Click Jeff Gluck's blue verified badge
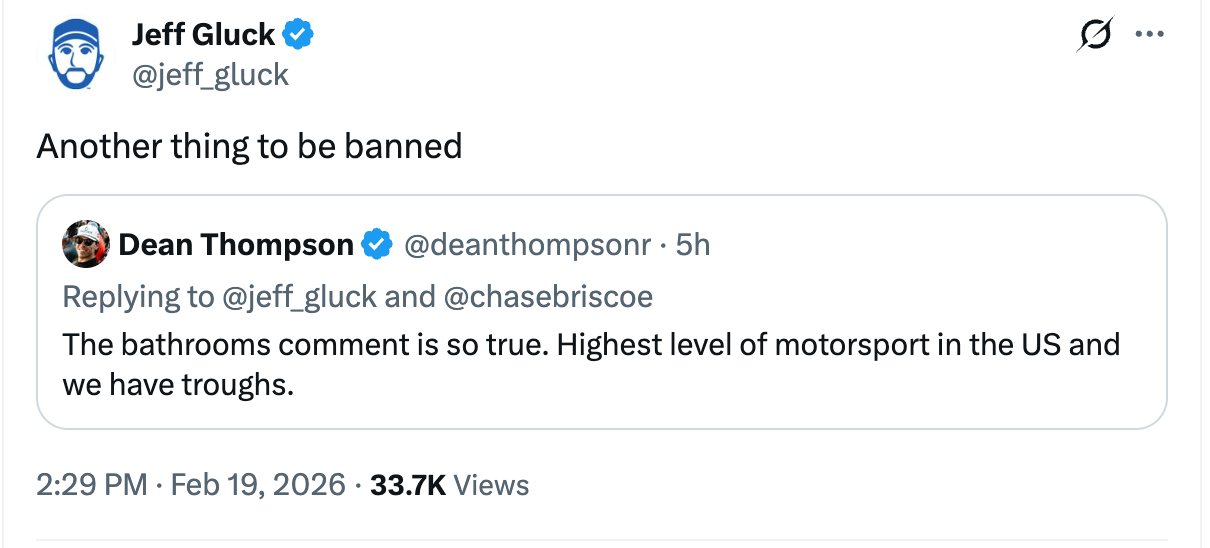1210x548 pixels. [298, 35]
